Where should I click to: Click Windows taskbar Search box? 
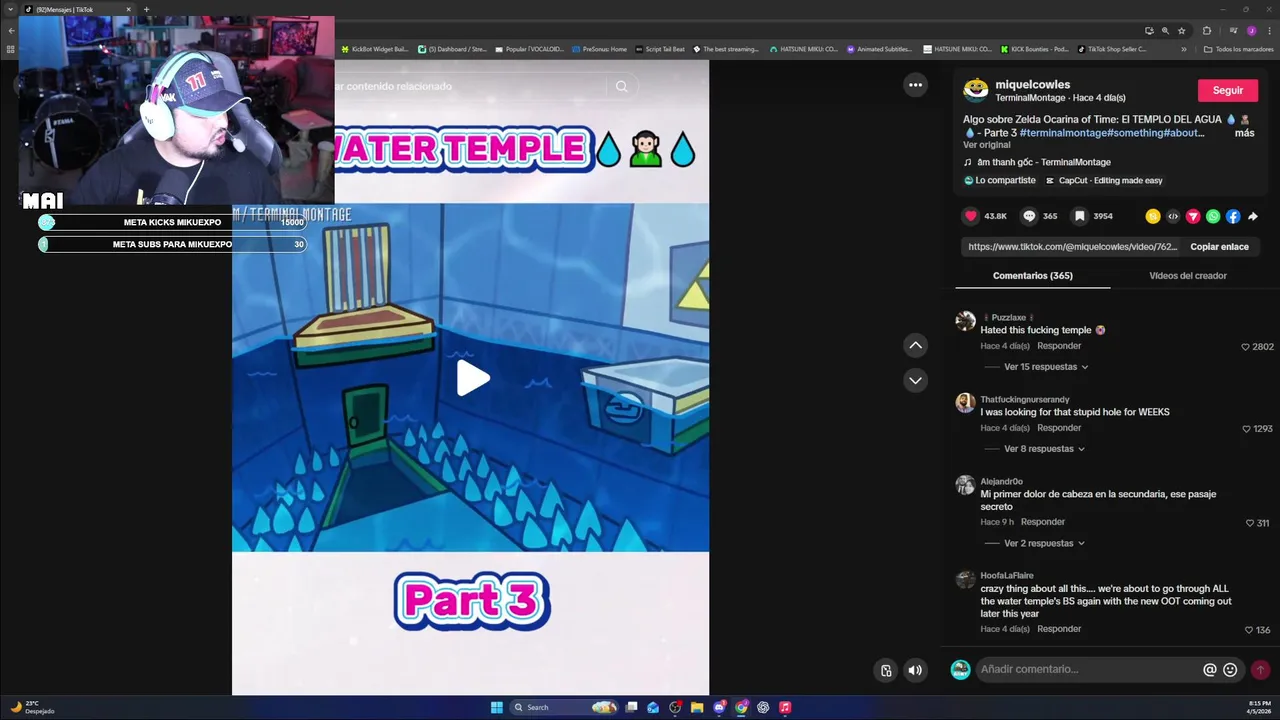563,707
